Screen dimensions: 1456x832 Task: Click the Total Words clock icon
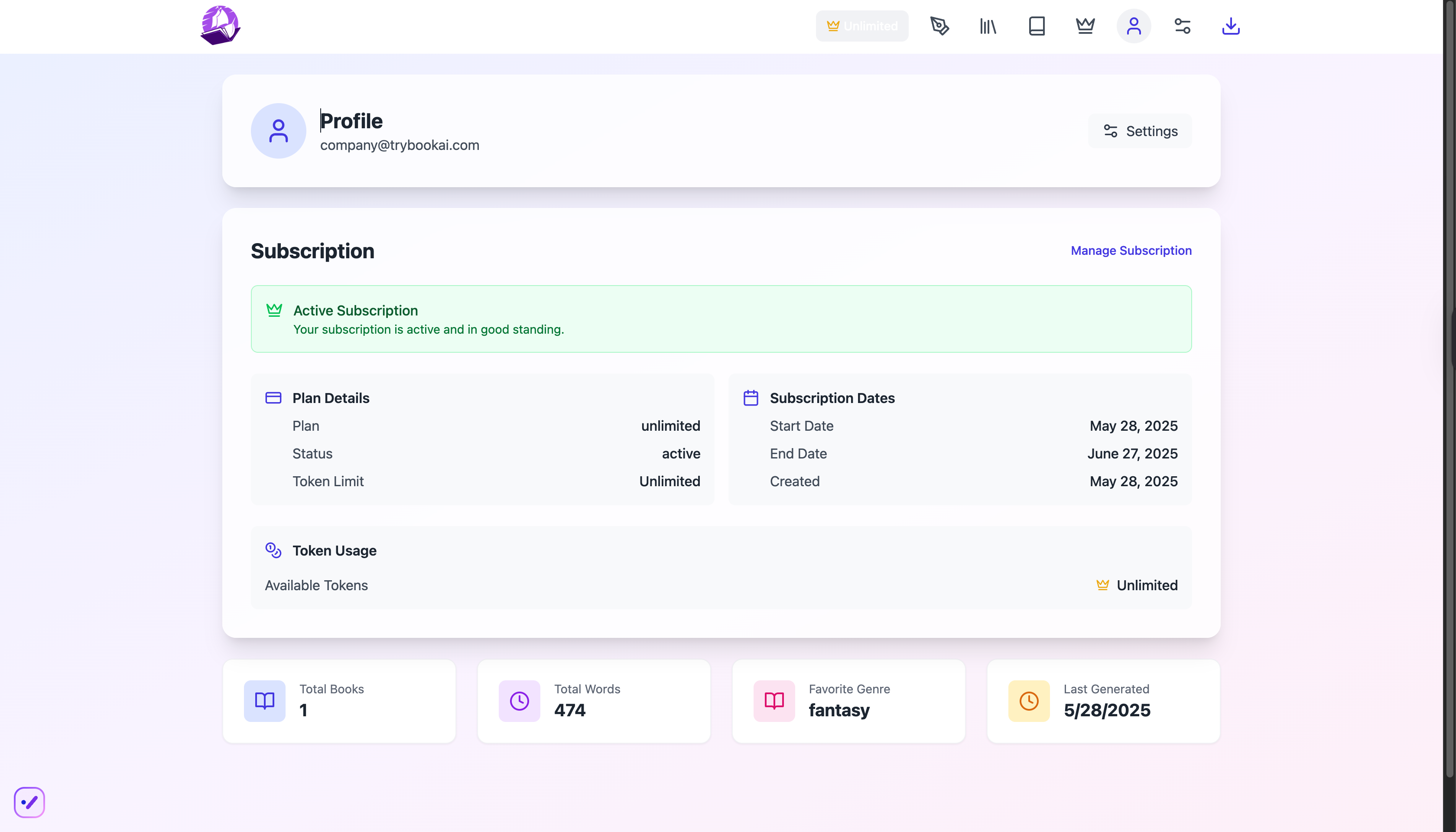[519, 701]
